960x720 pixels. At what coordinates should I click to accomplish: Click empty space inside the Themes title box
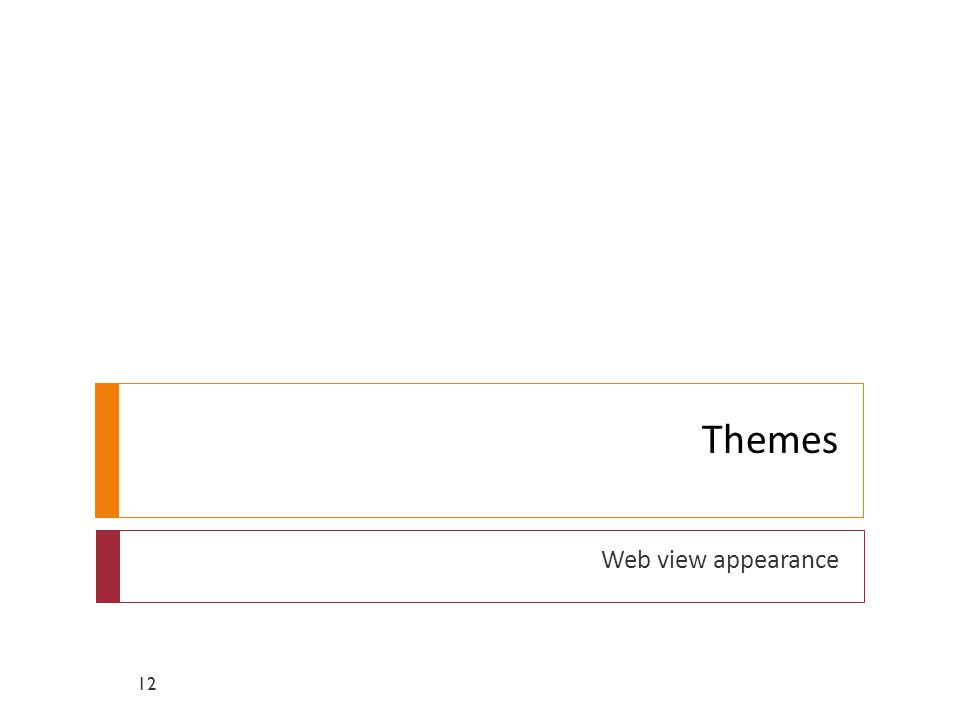tap(398, 450)
